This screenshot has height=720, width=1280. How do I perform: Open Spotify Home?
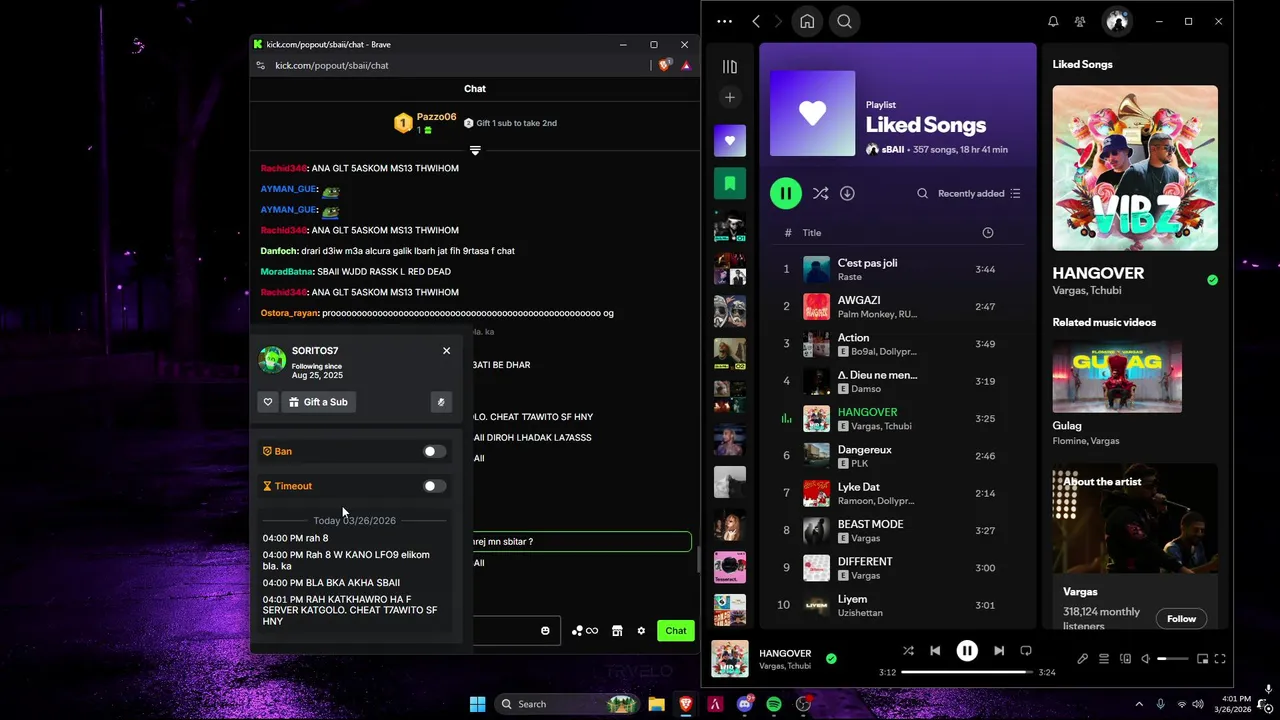(x=807, y=21)
